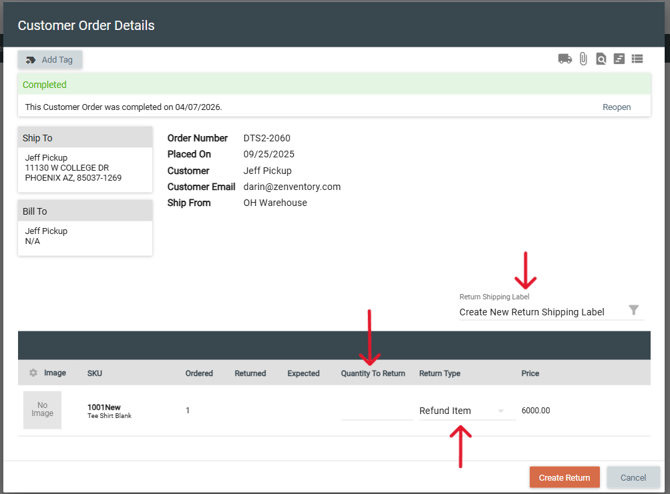The image size is (670, 494).
Task: Click the Image column header
Action: (55, 373)
